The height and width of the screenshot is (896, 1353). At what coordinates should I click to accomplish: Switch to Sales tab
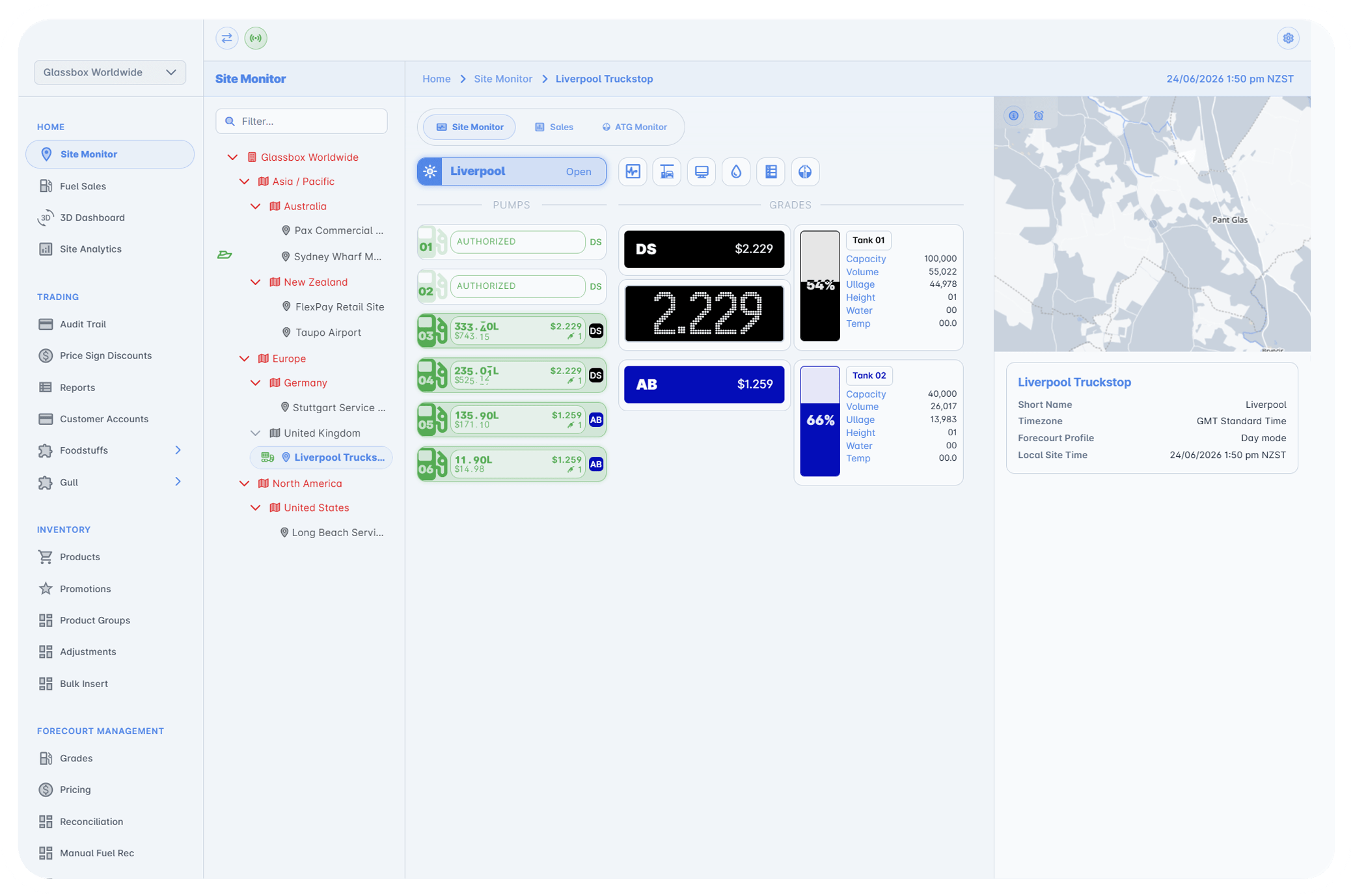pyautogui.click(x=554, y=127)
